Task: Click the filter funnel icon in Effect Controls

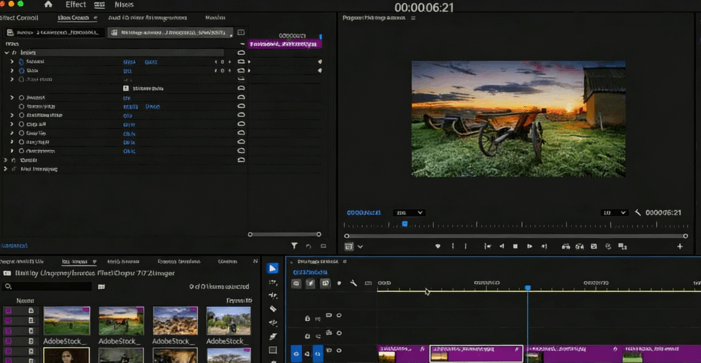Action: pos(294,246)
